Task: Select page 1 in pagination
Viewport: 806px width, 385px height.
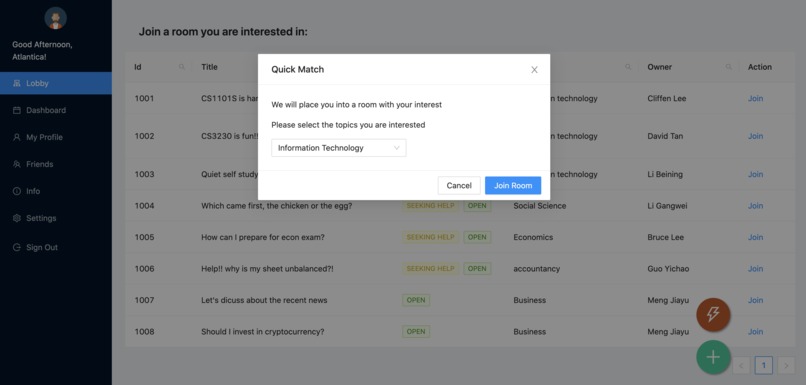Action: pyautogui.click(x=763, y=366)
